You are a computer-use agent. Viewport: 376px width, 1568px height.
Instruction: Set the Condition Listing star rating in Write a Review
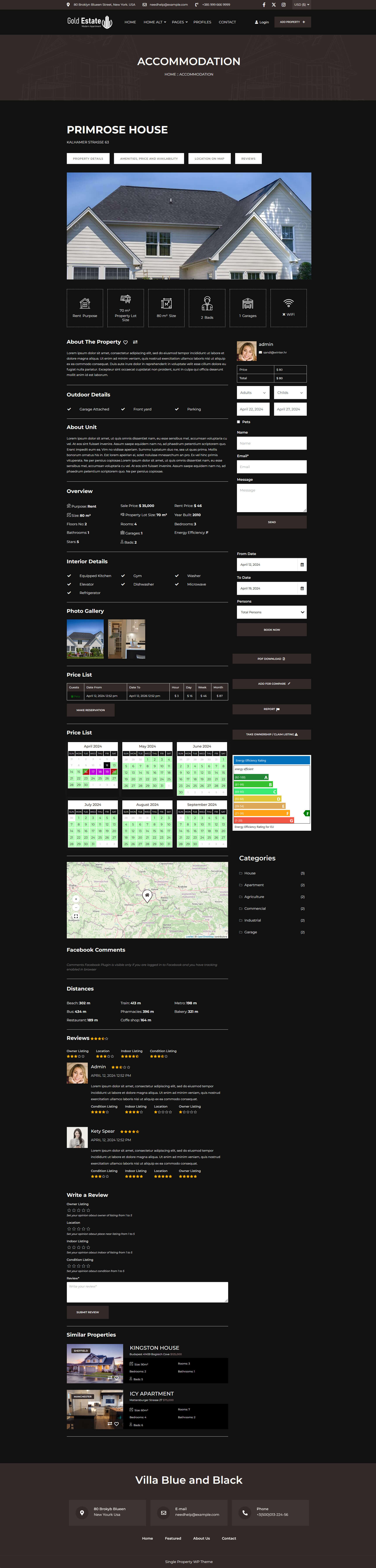tap(78, 1266)
